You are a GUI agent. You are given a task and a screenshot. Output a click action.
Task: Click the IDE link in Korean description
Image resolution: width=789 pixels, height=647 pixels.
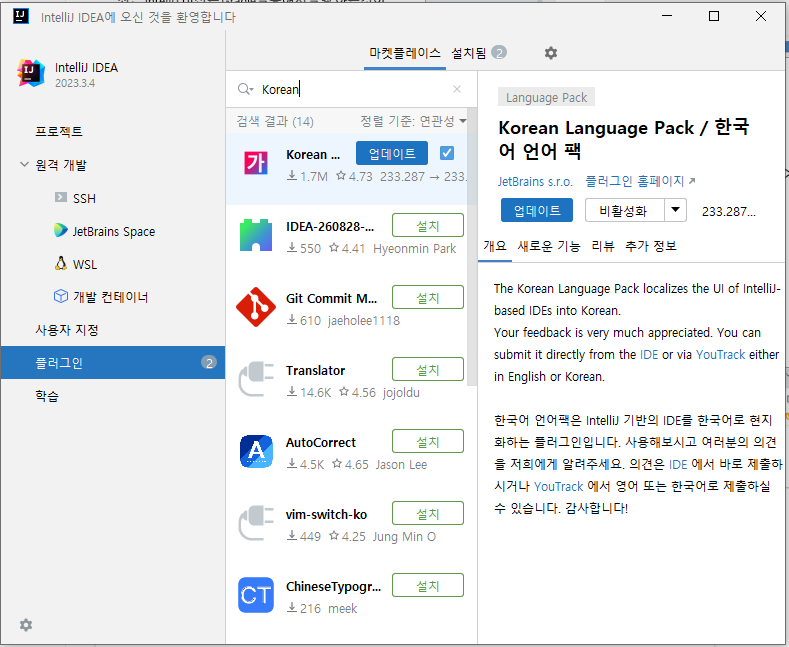click(678, 464)
